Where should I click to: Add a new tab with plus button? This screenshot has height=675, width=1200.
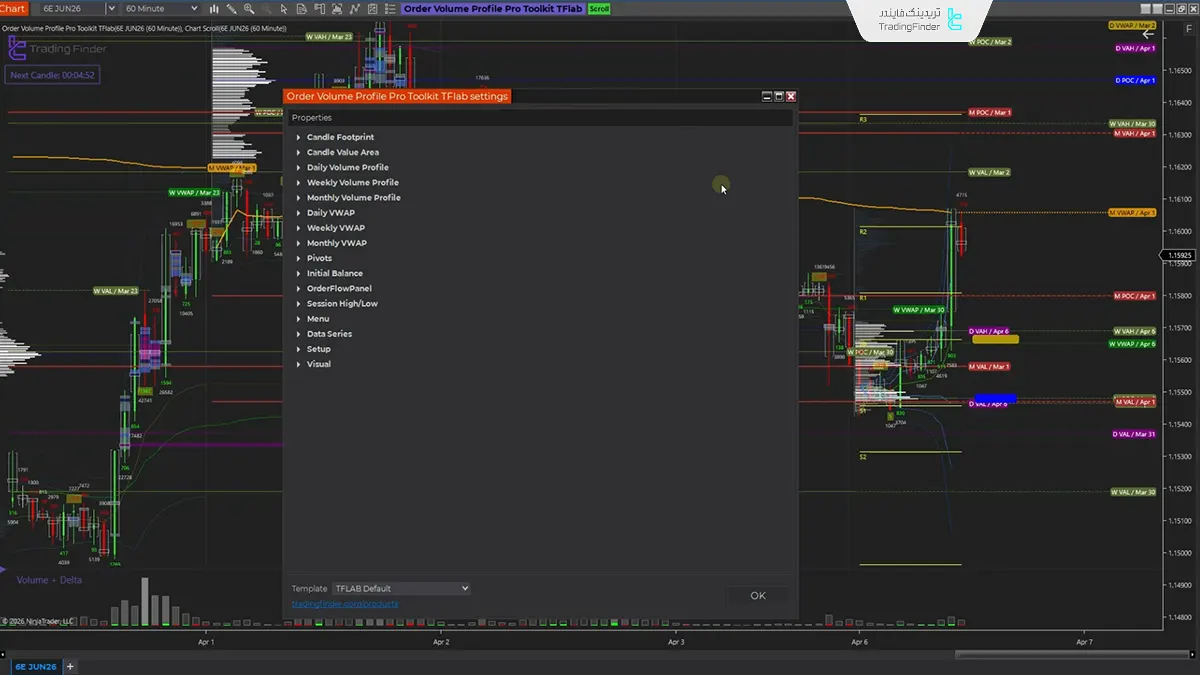tap(70, 666)
